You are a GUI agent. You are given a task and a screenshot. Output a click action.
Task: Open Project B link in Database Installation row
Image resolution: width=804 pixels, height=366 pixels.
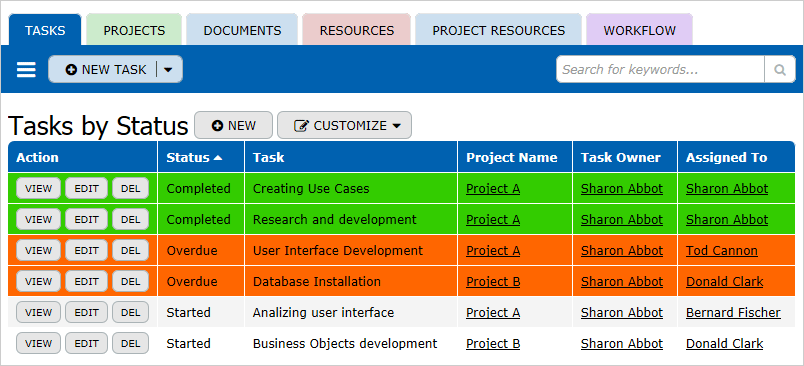(x=493, y=281)
